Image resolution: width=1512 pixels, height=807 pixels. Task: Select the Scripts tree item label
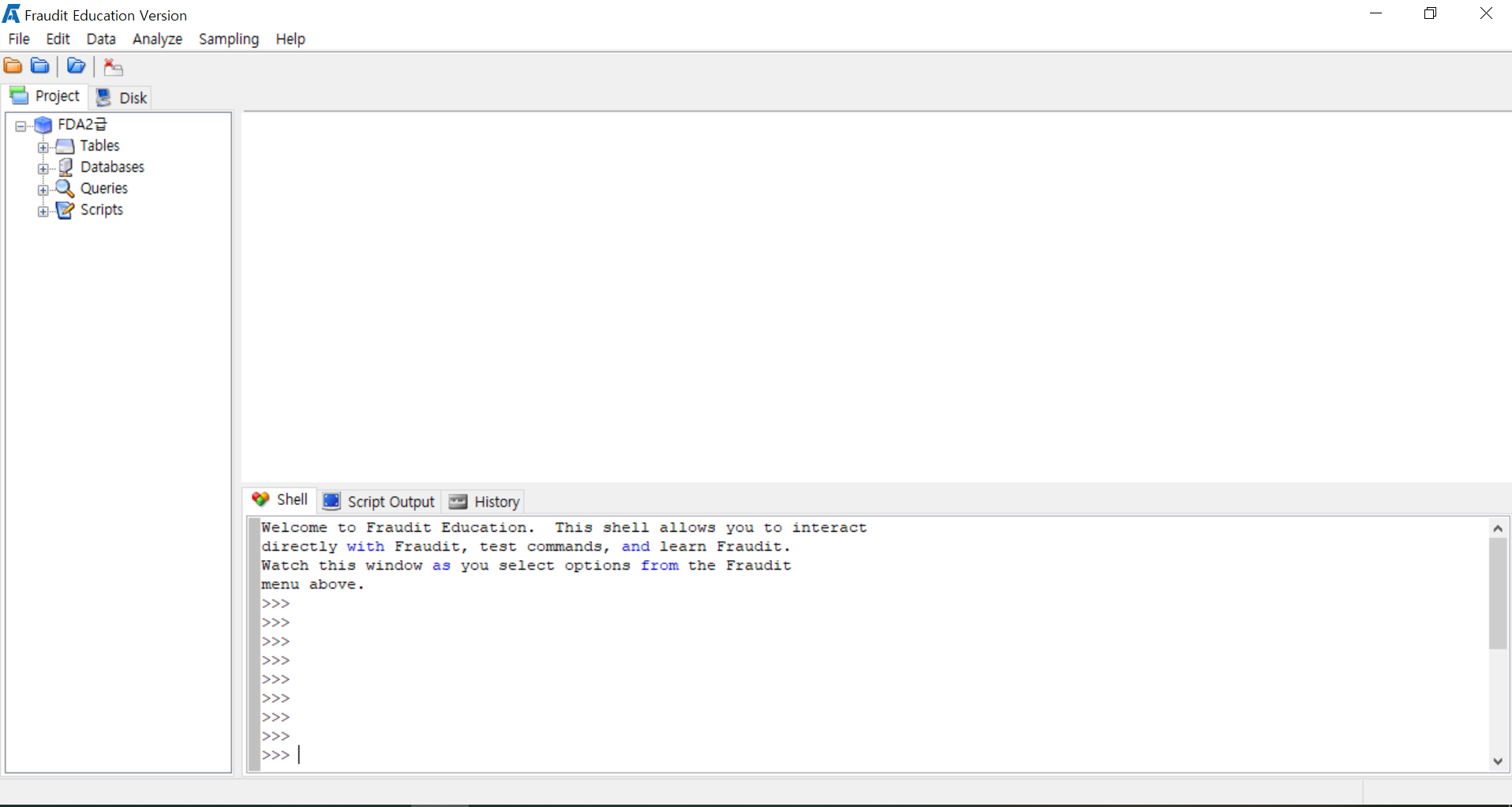[x=102, y=210]
